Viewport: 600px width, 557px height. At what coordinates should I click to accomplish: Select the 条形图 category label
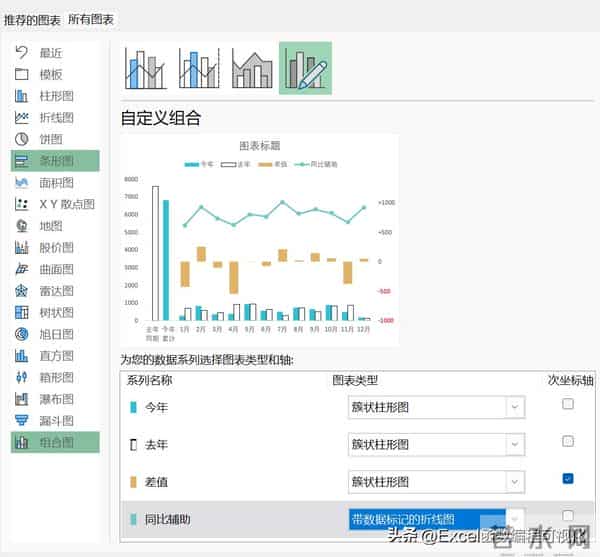[57, 161]
